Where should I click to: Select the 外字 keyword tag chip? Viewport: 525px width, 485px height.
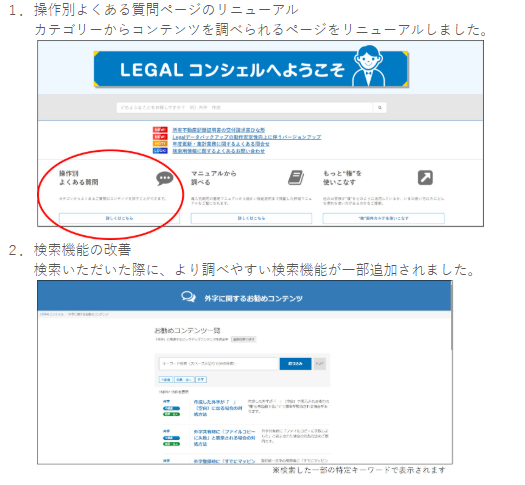point(201,380)
